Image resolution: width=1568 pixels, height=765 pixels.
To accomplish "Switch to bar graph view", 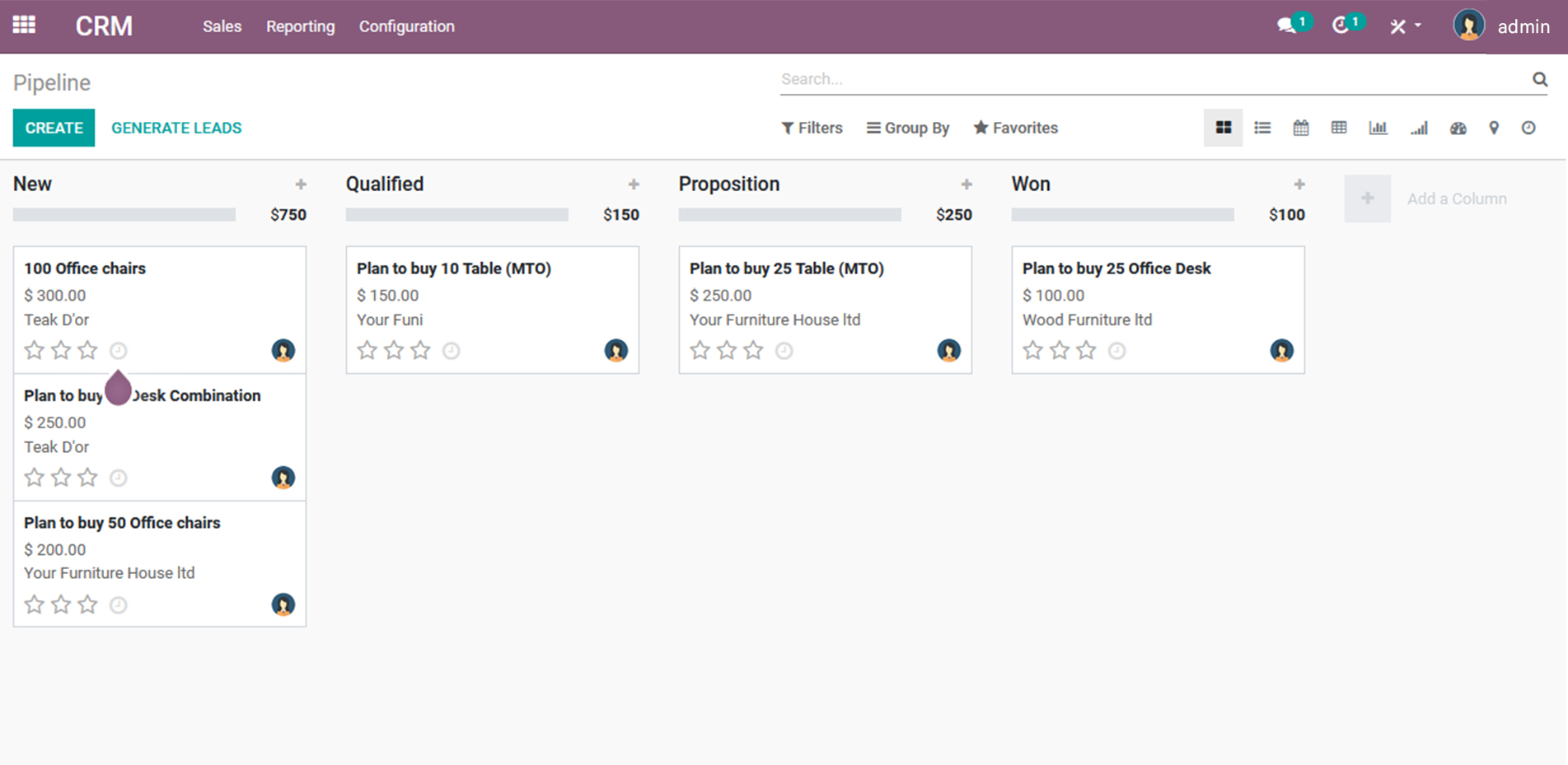I will [x=1378, y=128].
